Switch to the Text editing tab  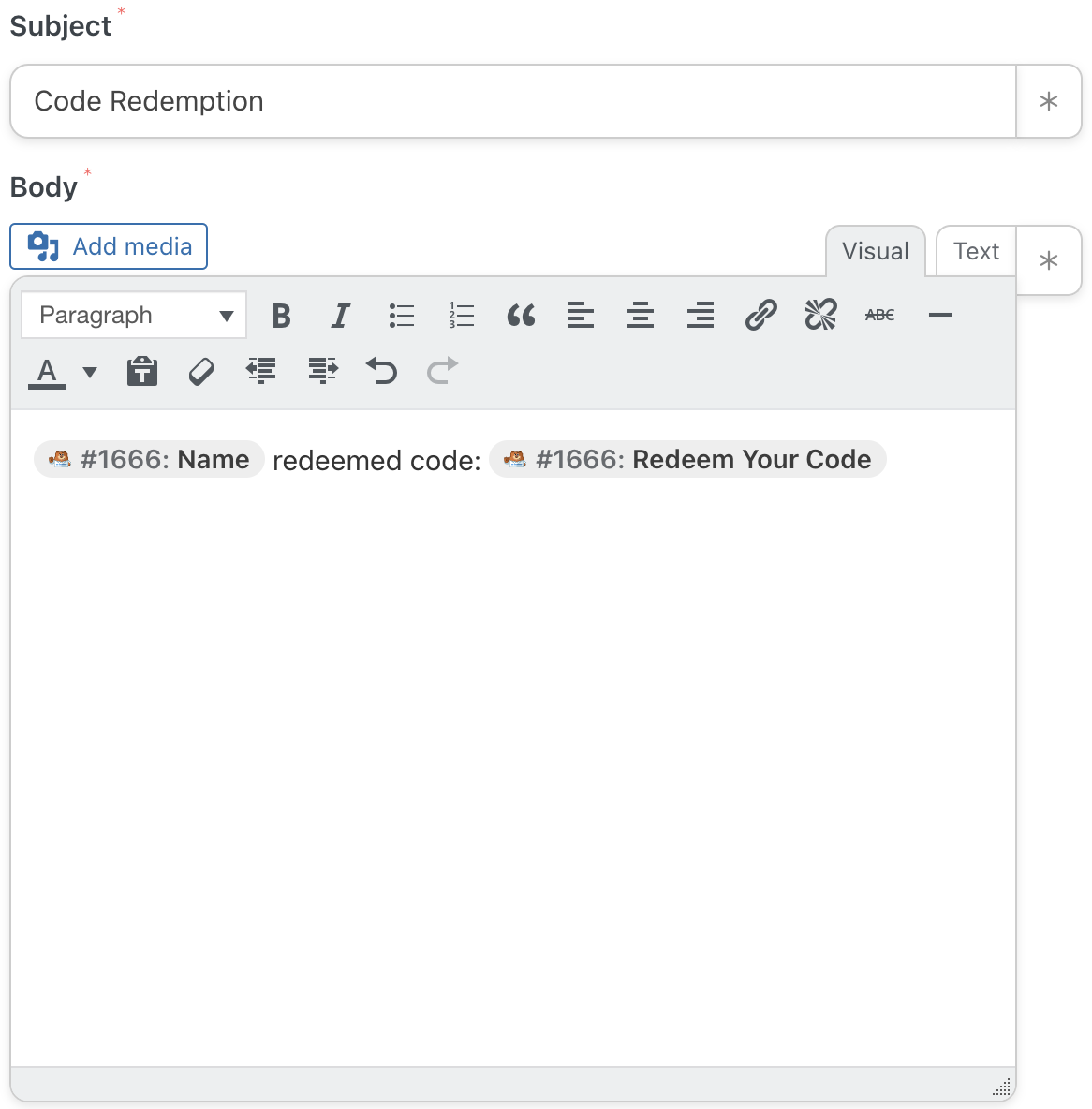pos(976,251)
